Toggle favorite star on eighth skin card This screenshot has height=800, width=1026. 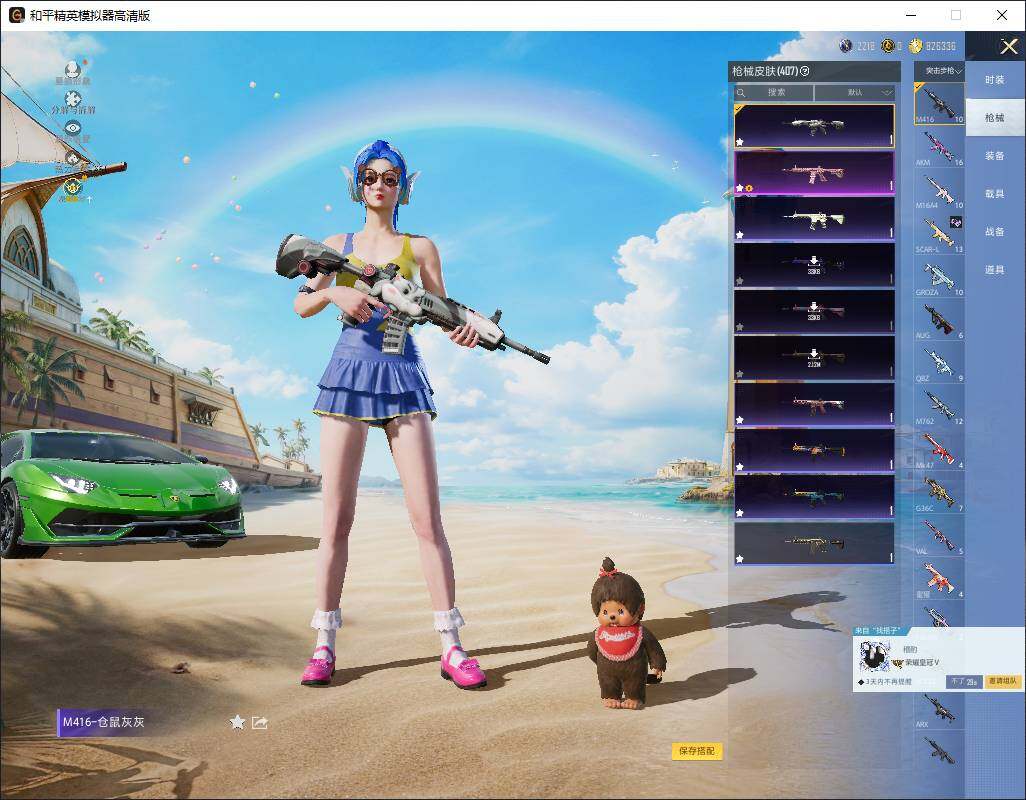(740, 466)
